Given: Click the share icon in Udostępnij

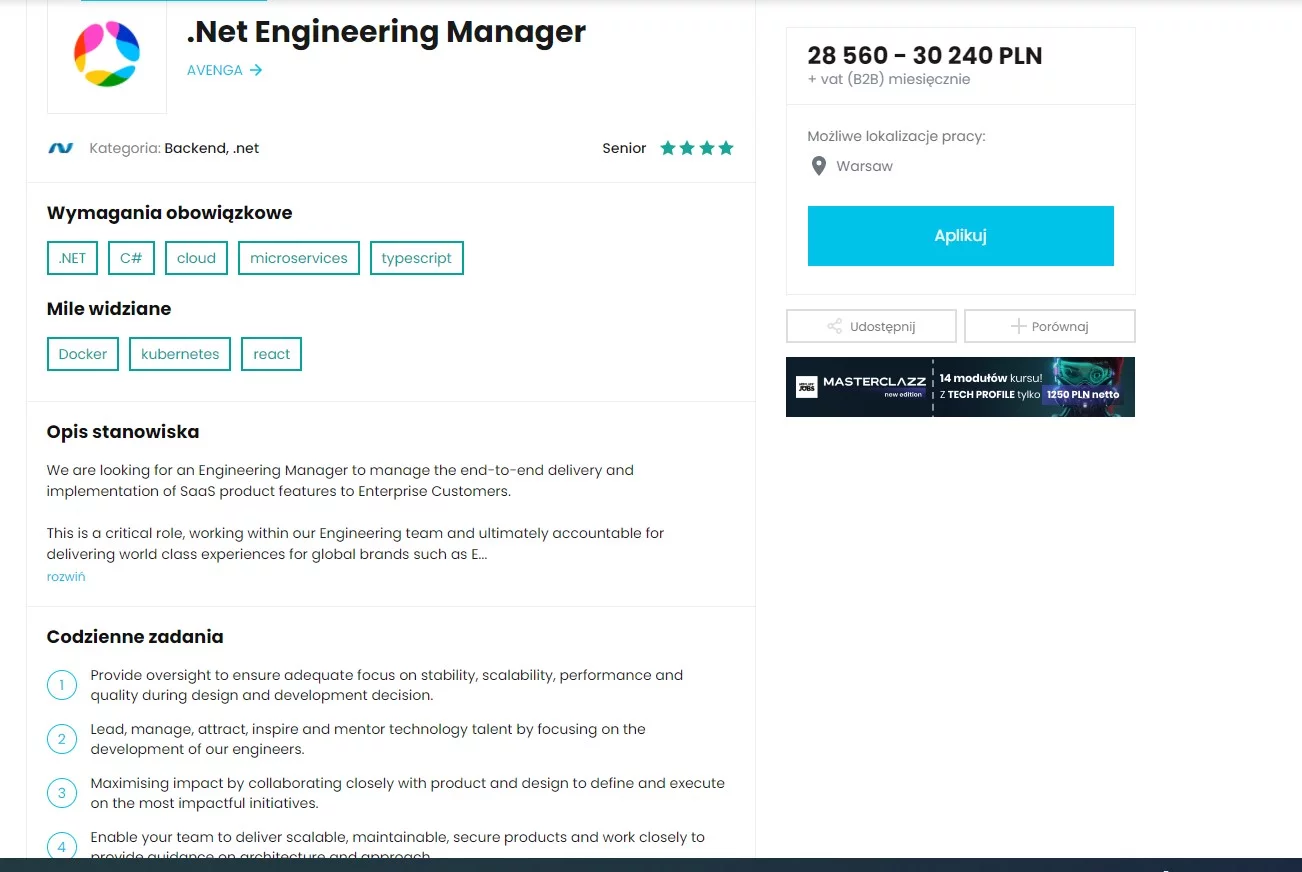Looking at the screenshot, I should 834,326.
